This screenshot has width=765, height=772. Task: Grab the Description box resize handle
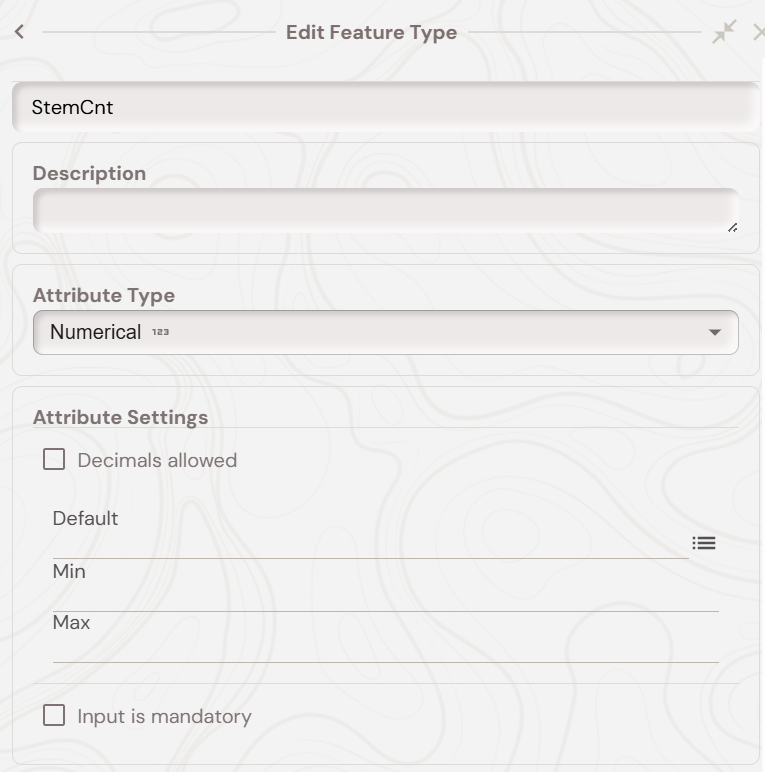pos(732,227)
